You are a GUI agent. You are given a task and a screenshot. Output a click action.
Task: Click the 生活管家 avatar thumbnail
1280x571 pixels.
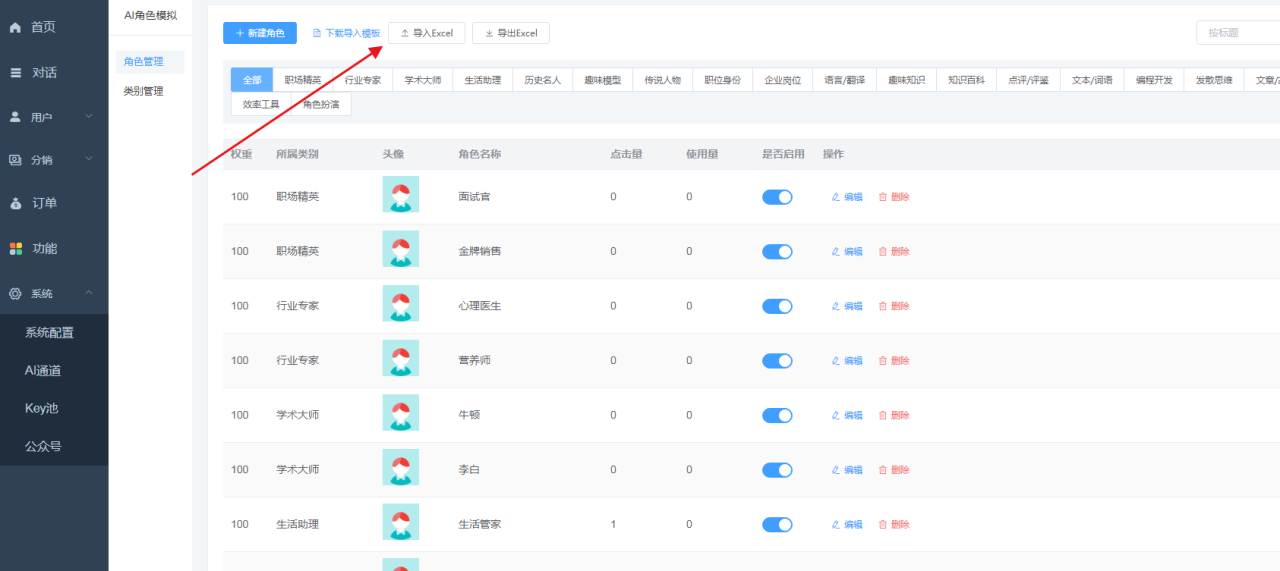tap(400, 523)
